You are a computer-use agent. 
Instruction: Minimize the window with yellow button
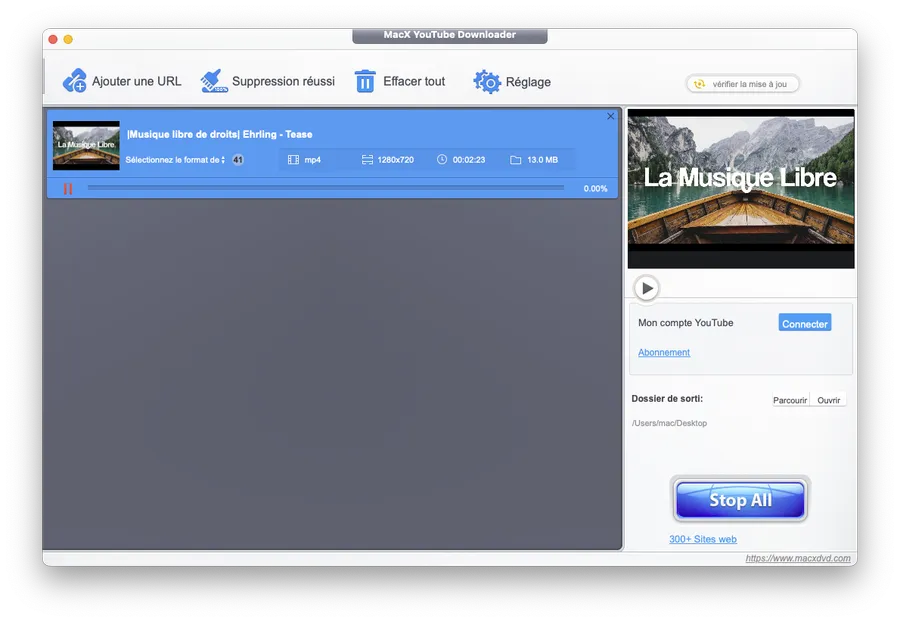pos(68,39)
